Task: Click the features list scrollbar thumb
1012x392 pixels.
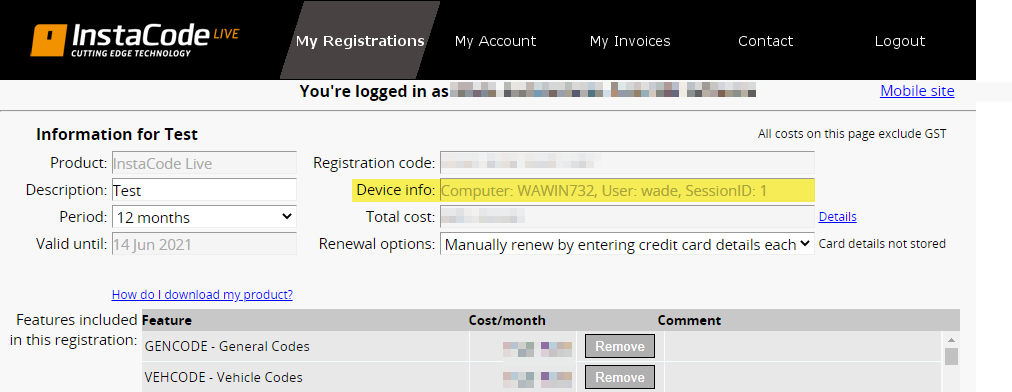Action: pos(951,356)
